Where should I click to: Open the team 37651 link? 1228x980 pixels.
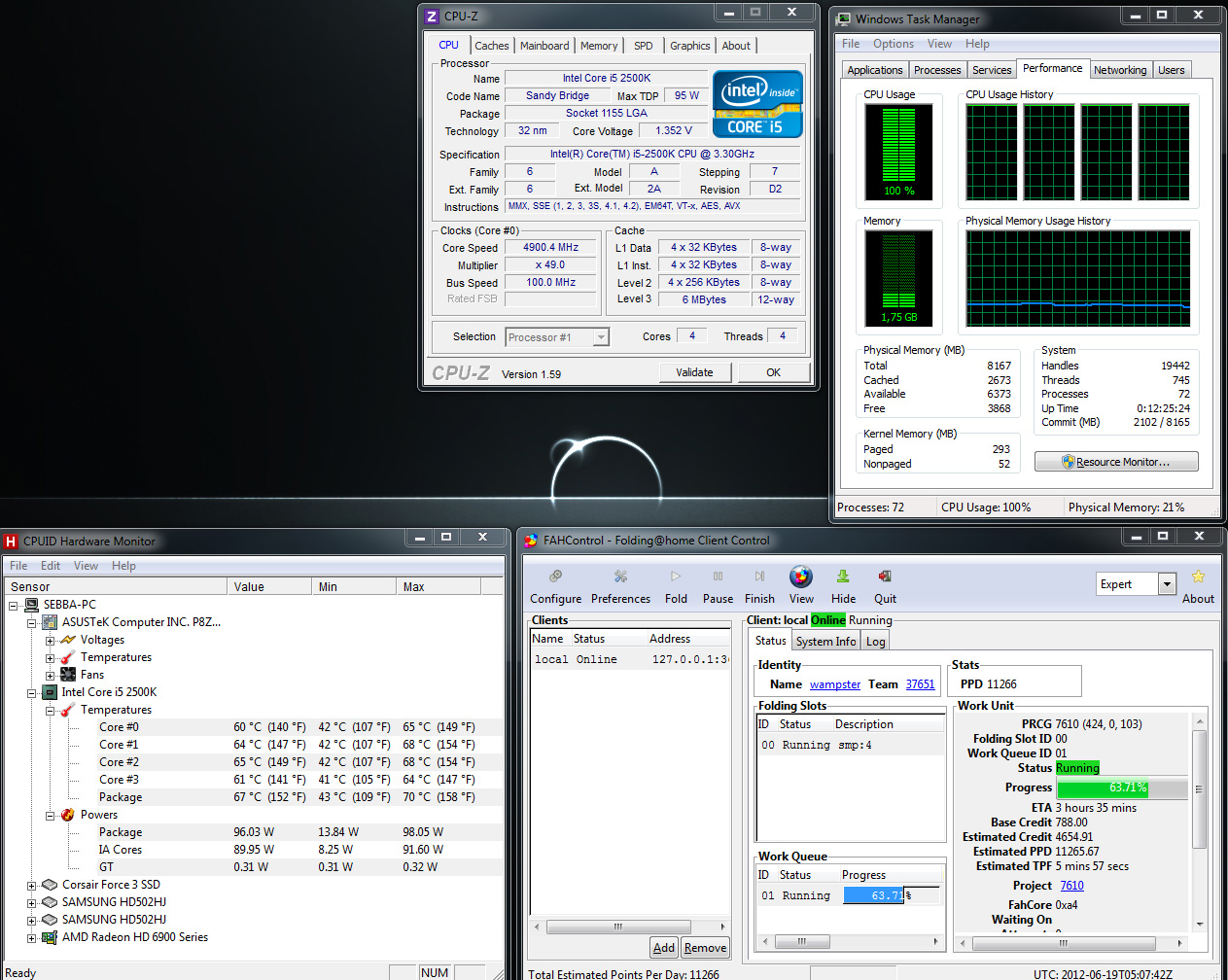coord(920,684)
